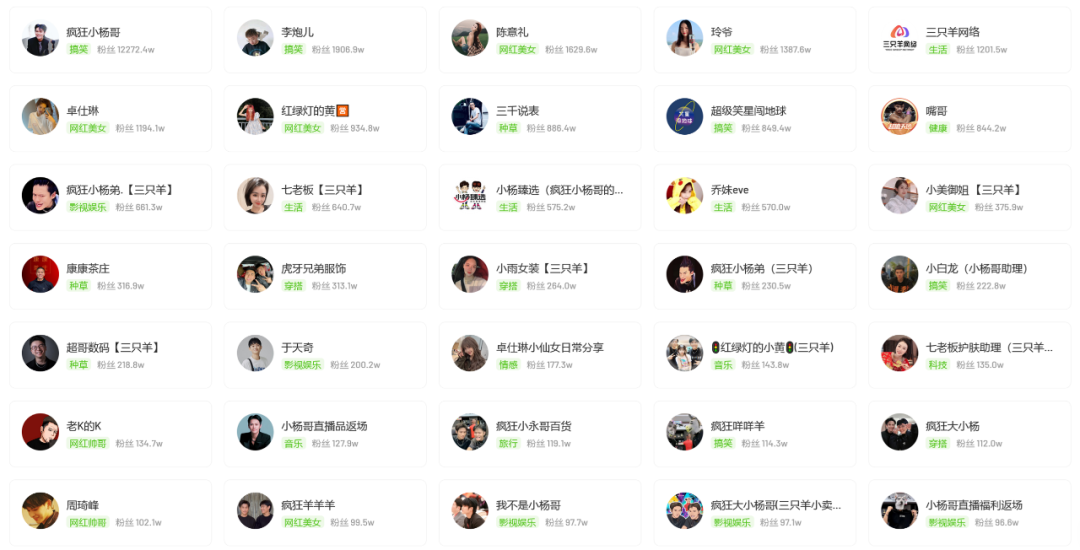Click the 陈意礼 name link
The height and width of the screenshot is (550, 1080).
point(512,32)
